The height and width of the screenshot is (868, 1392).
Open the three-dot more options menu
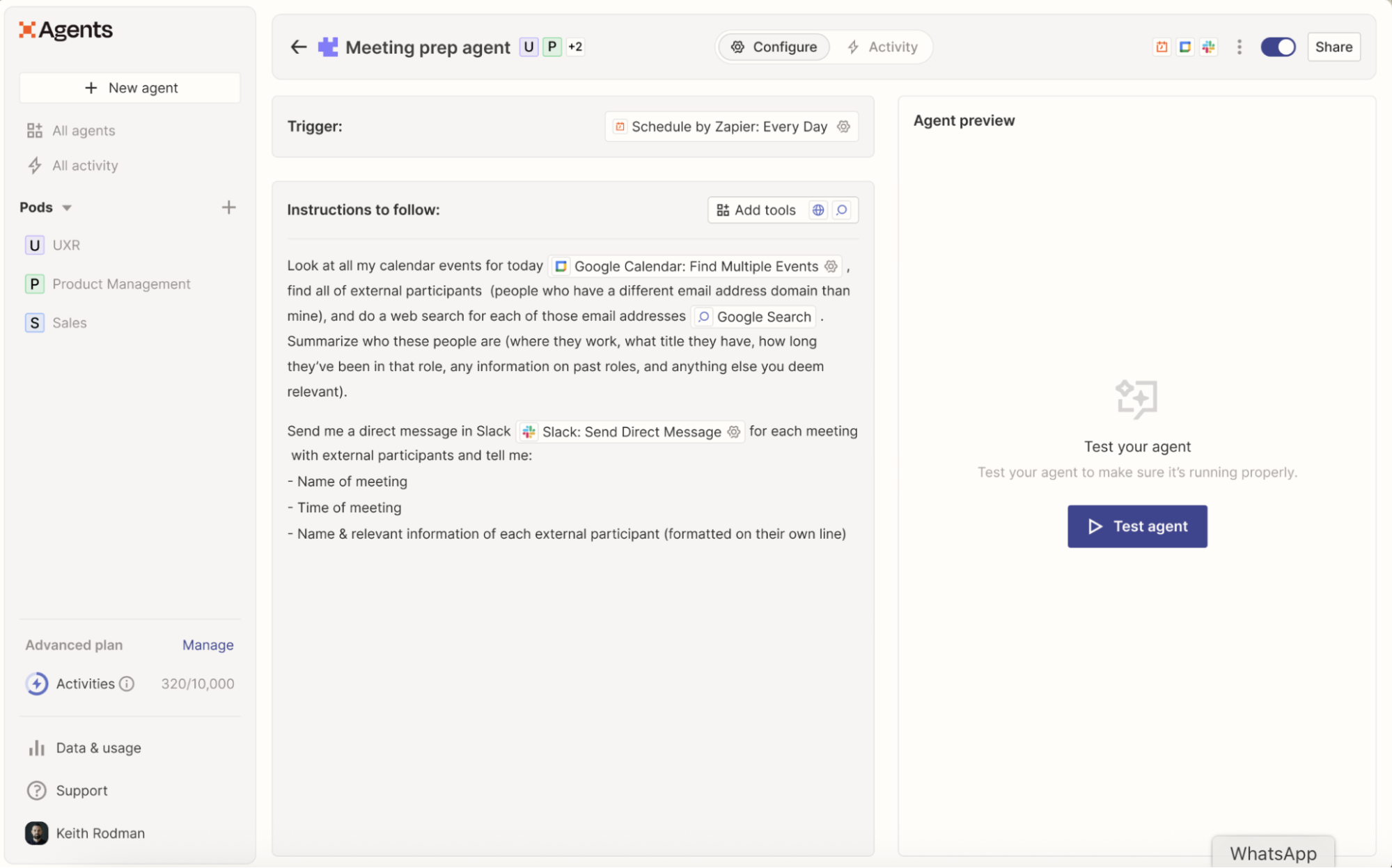(x=1239, y=47)
